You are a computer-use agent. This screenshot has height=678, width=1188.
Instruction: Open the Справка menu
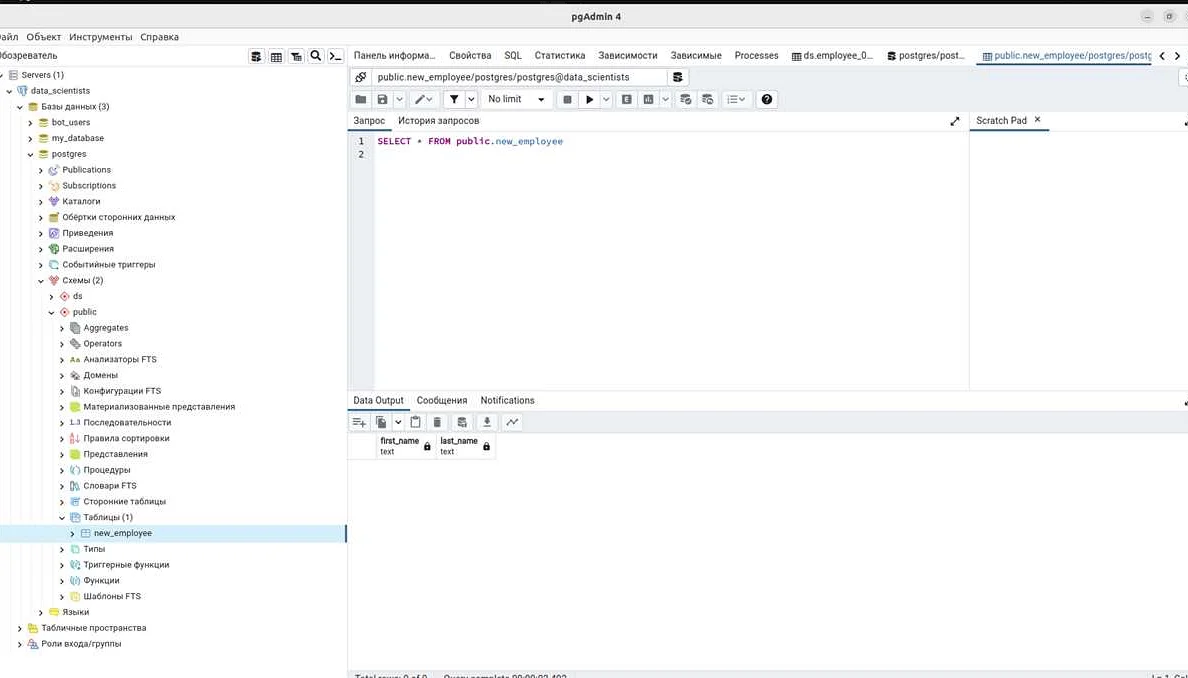[x=160, y=36]
